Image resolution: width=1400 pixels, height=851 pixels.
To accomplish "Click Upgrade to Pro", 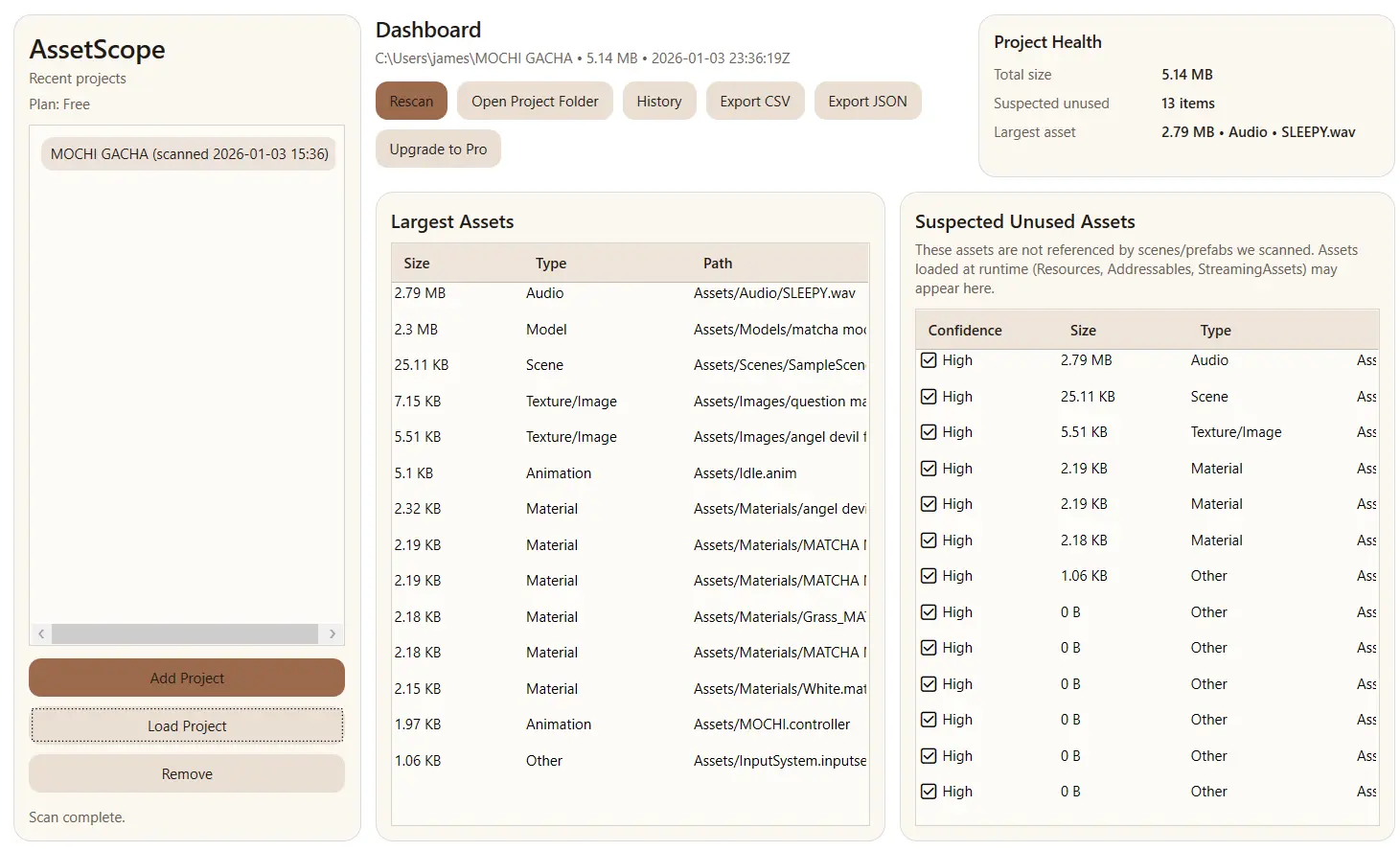I will pyautogui.click(x=438, y=149).
